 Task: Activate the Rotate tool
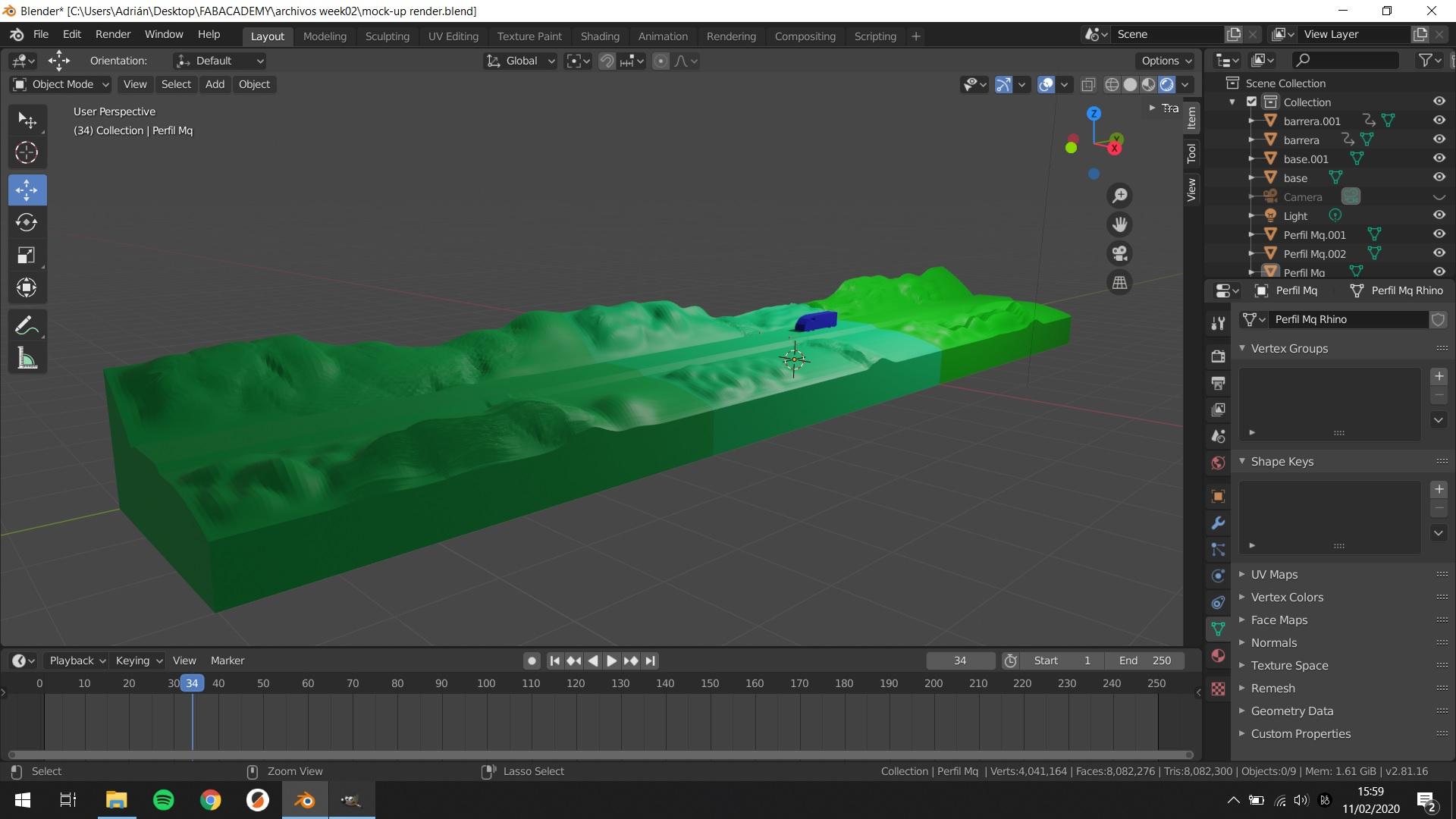point(27,222)
